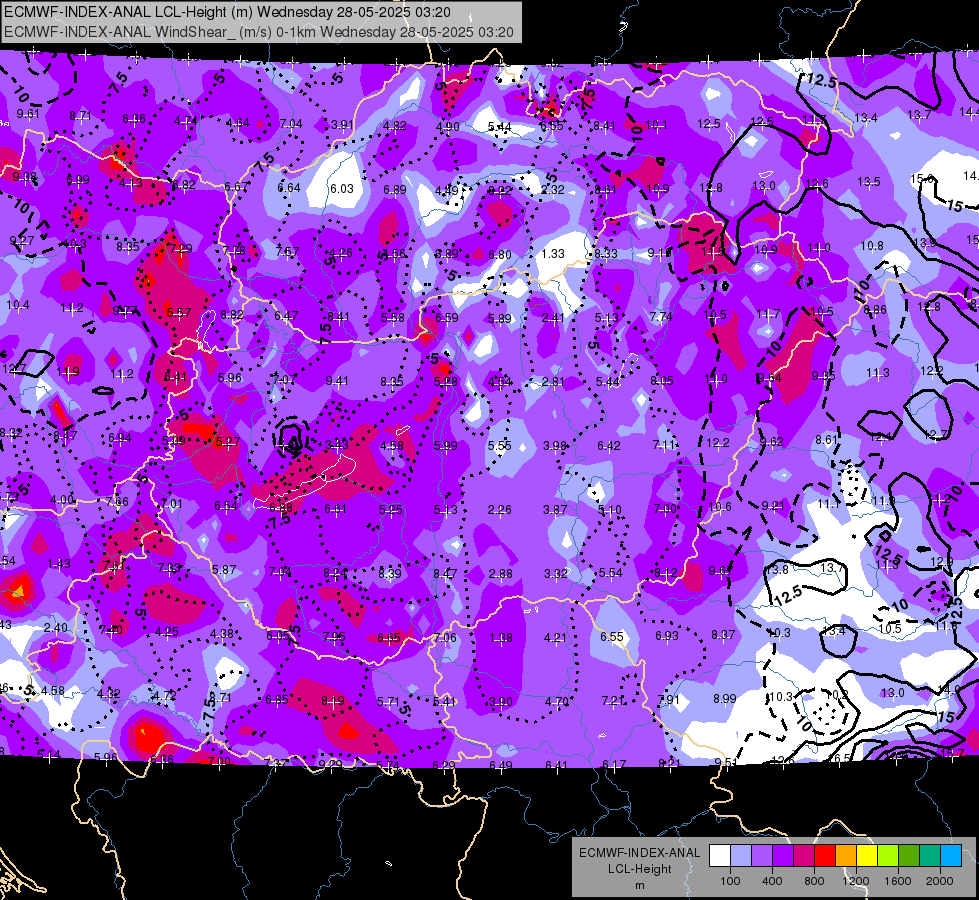The height and width of the screenshot is (900, 979).
Task: Click legend tick label 800
Action: (x=814, y=881)
